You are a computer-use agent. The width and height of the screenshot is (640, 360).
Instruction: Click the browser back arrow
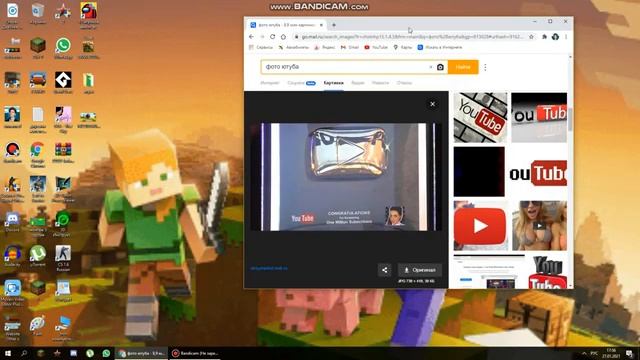click(x=251, y=37)
